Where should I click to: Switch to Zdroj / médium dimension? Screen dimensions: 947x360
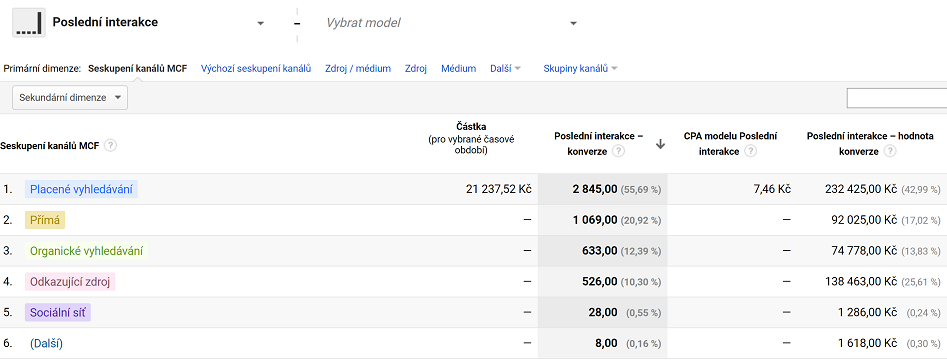point(358,69)
